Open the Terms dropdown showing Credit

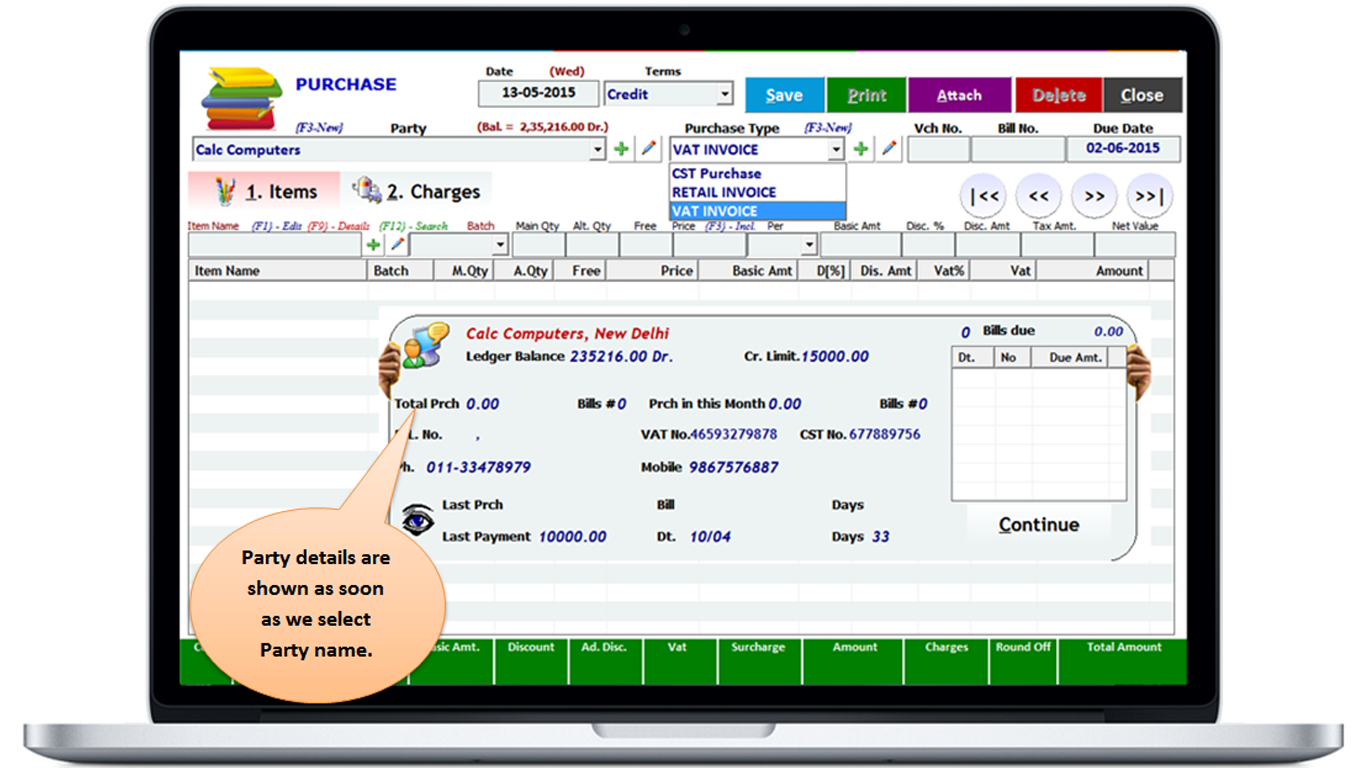pos(725,95)
